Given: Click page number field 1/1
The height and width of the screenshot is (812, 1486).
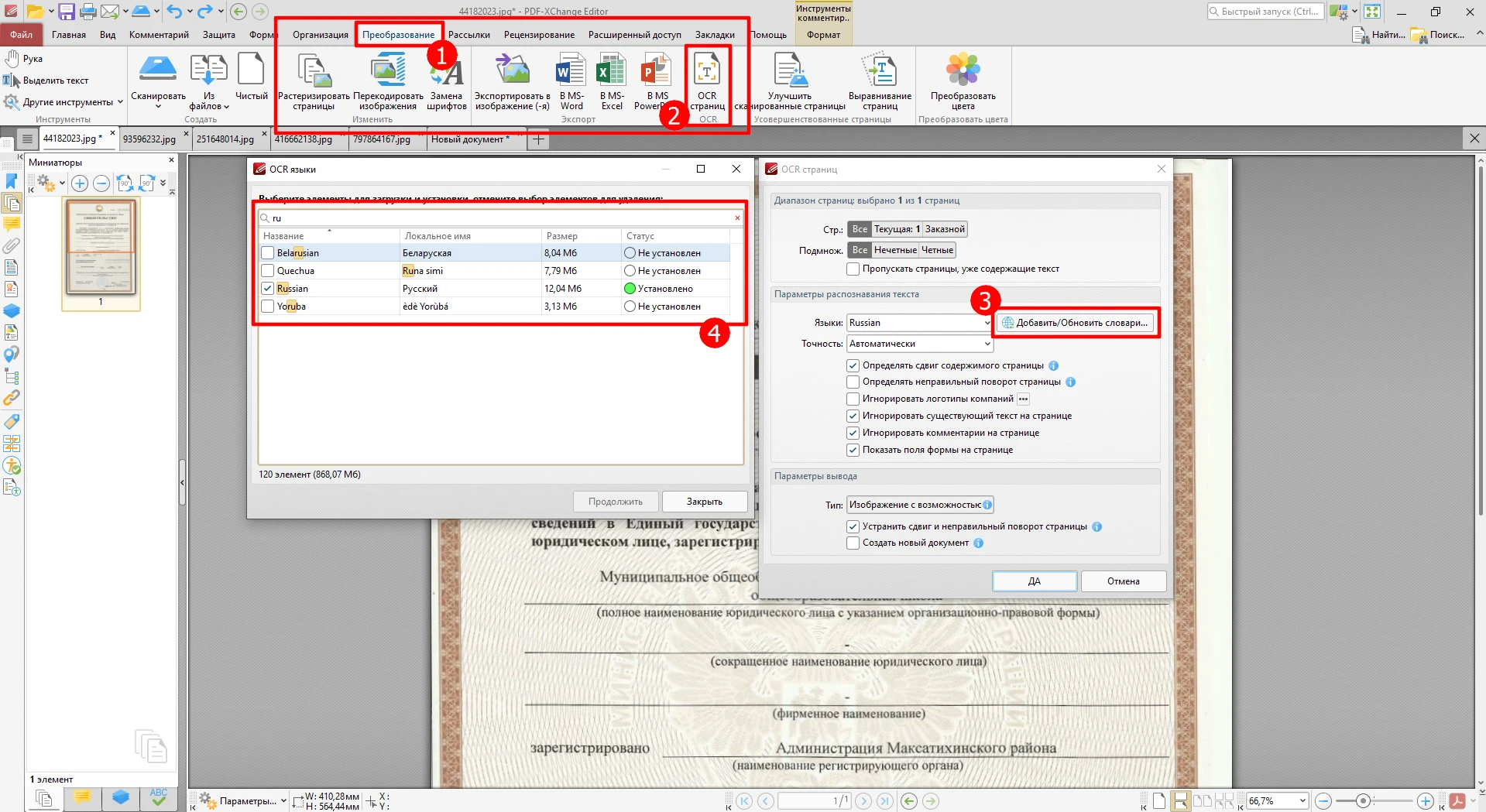Looking at the screenshot, I should pos(814,801).
